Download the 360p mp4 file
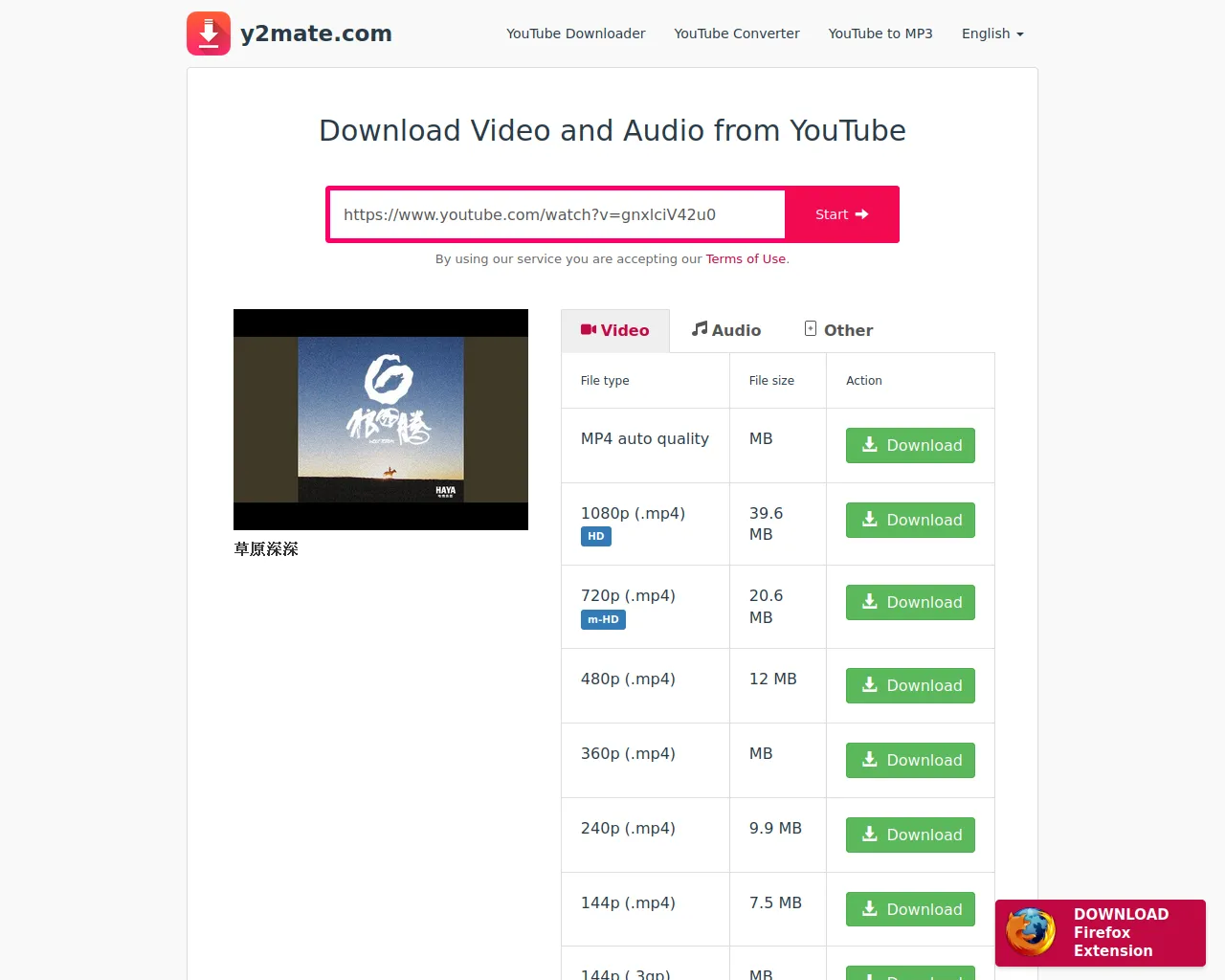 (x=910, y=760)
